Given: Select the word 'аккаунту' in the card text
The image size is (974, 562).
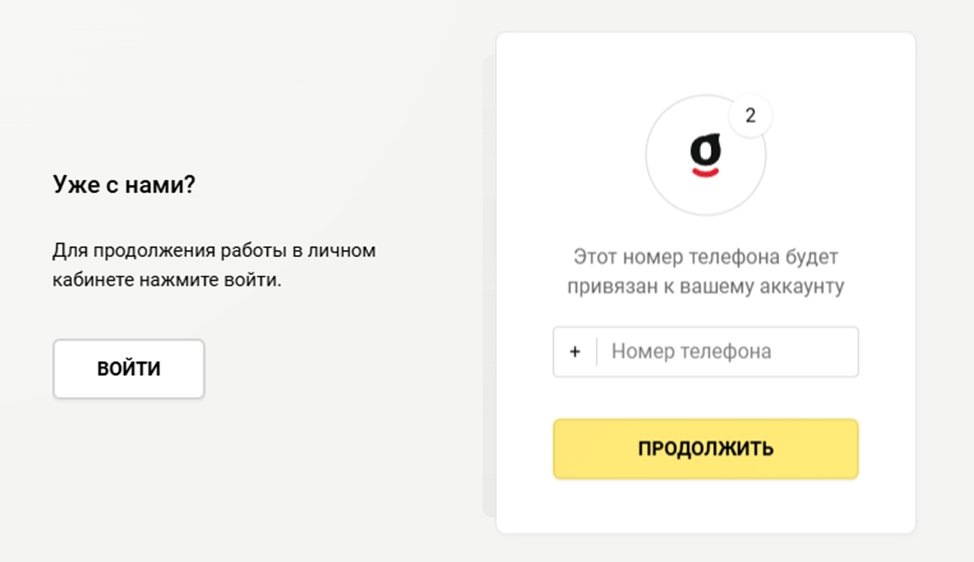Looking at the screenshot, I should 804,287.
